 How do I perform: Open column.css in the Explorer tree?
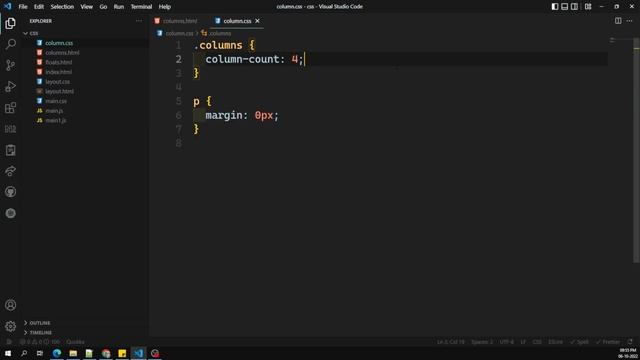coord(59,43)
